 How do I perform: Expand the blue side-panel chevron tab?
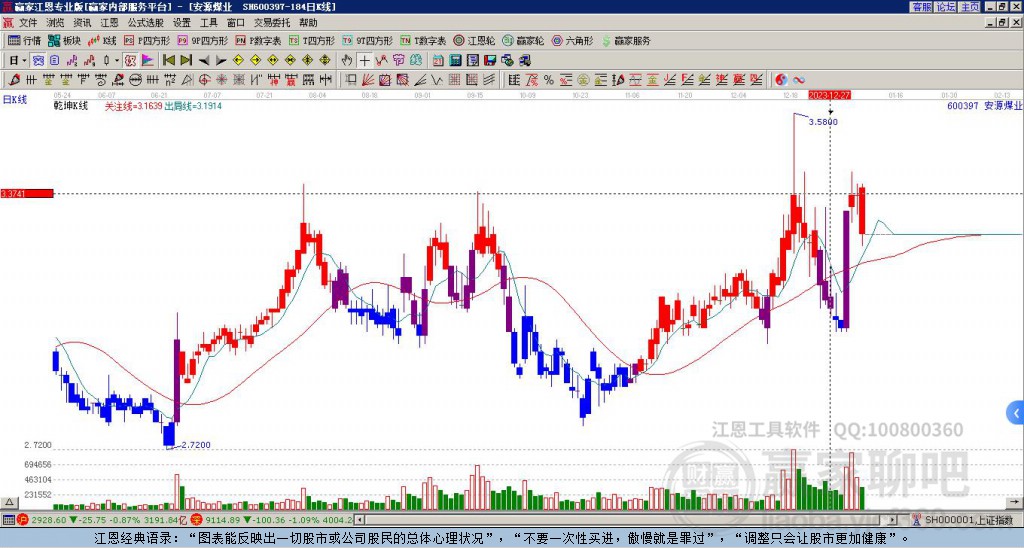click(1016, 413)
